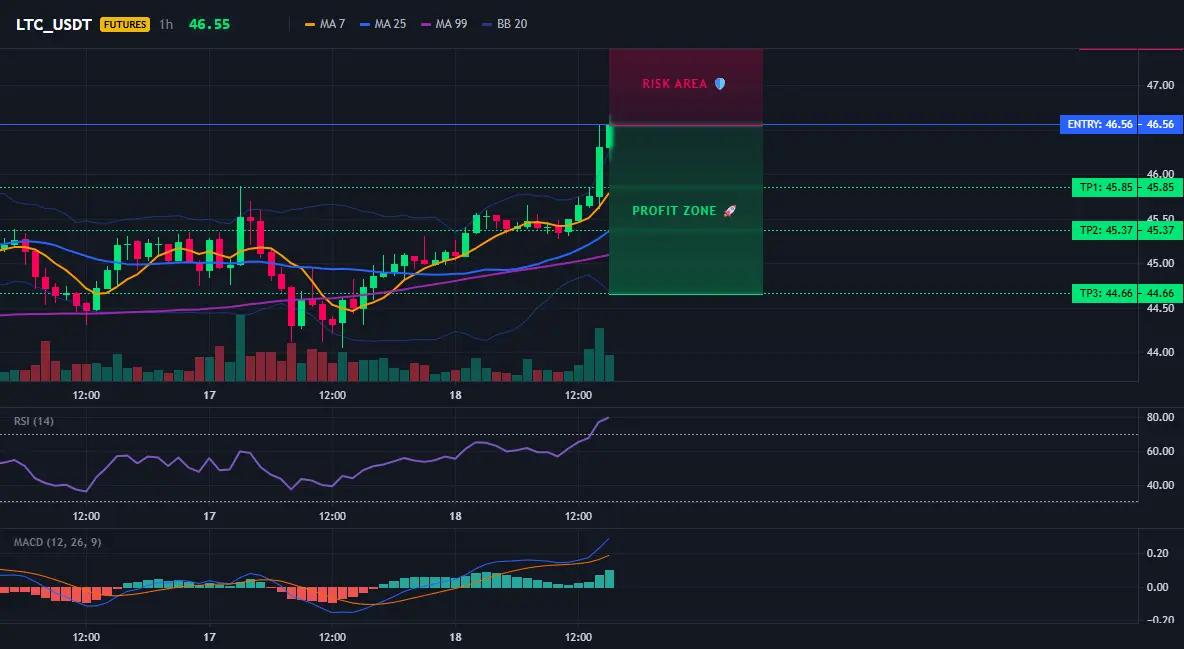Click the RISK AREA label
This screenshot has height=649, width=1184.
pyautogui.click(x=674, y=84)
